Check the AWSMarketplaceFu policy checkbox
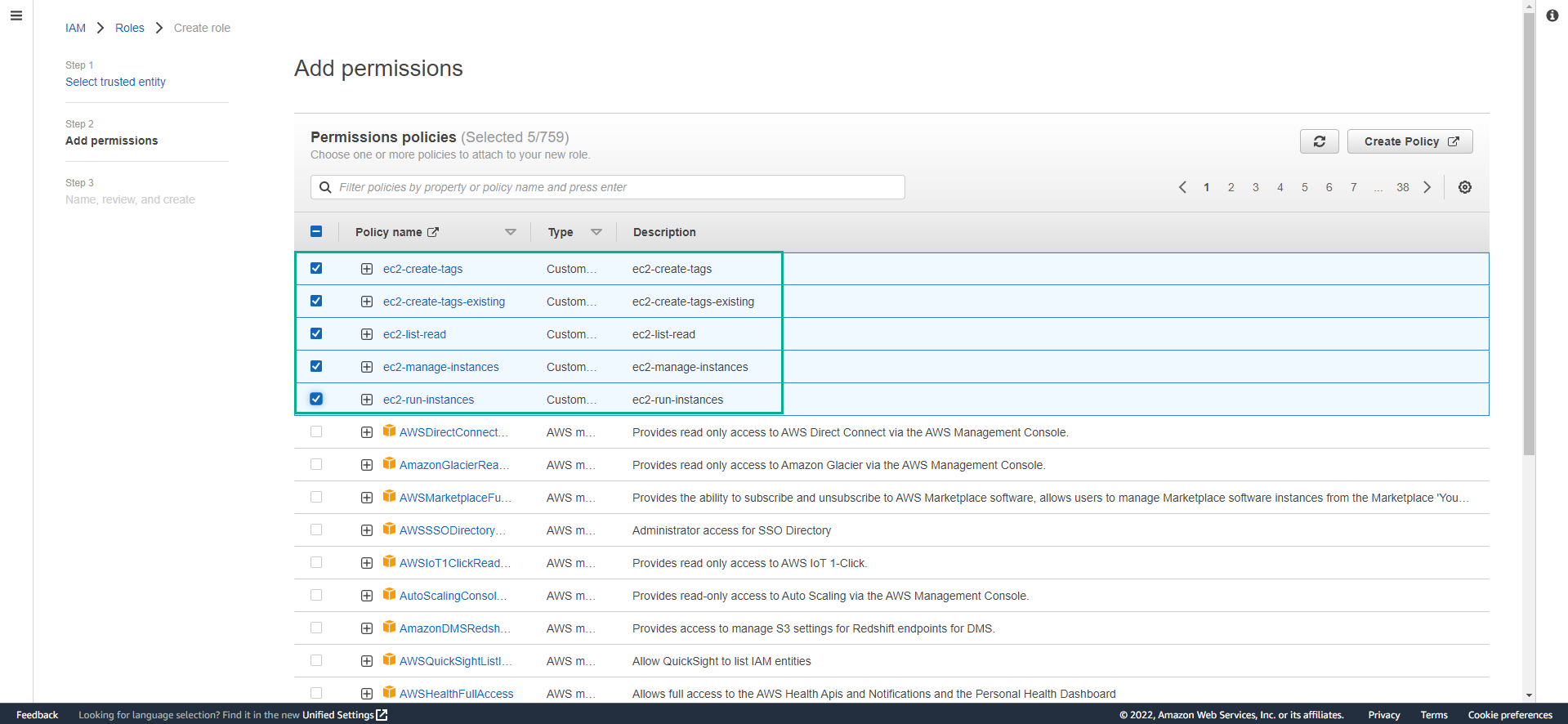The height and width of the screenshot is (724, 1568). pyautogui.click(x=316, y=497)
